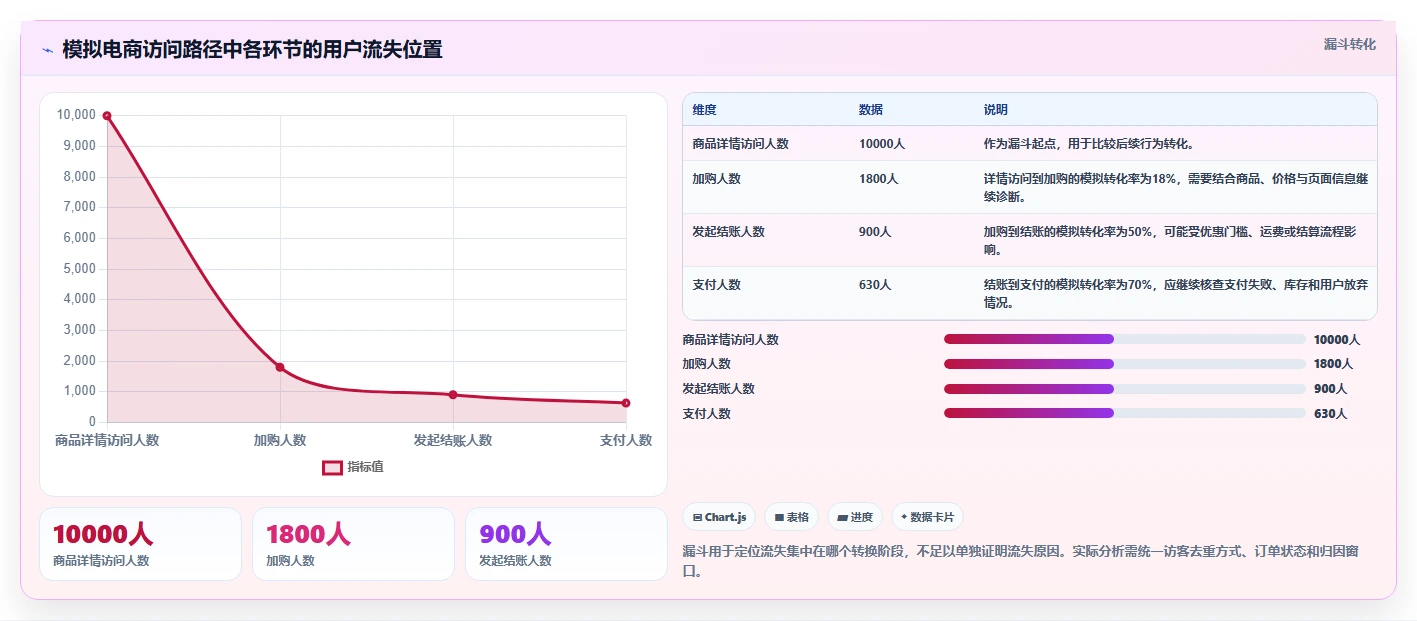Select the 表格 tag
This screenshot has height=621, width=1417.
[x=791, y=517]
